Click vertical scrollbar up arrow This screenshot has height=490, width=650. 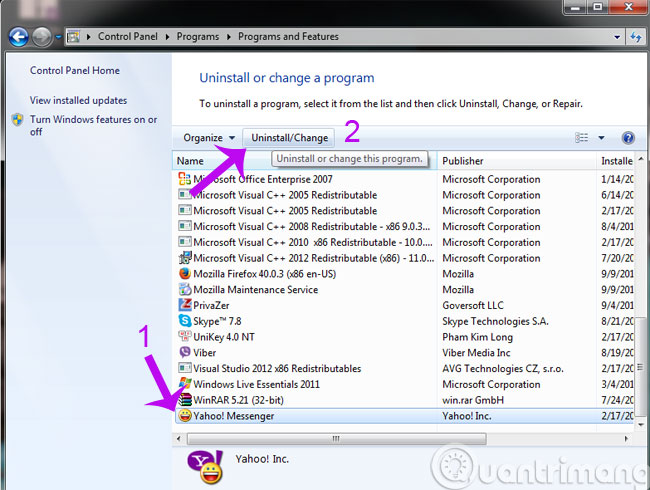640,159
